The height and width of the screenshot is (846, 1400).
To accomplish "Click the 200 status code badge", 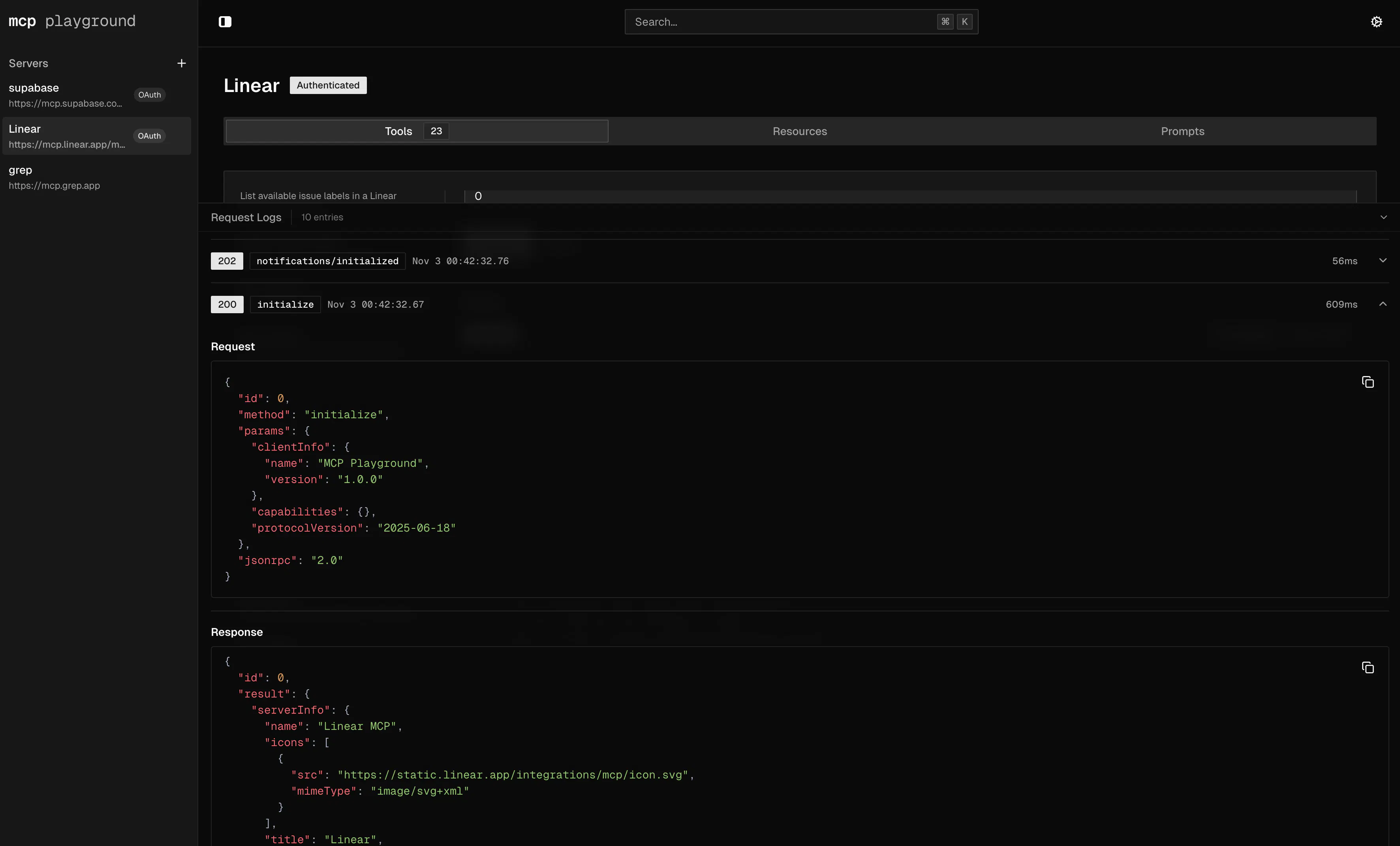I will [x=227, y=305].
